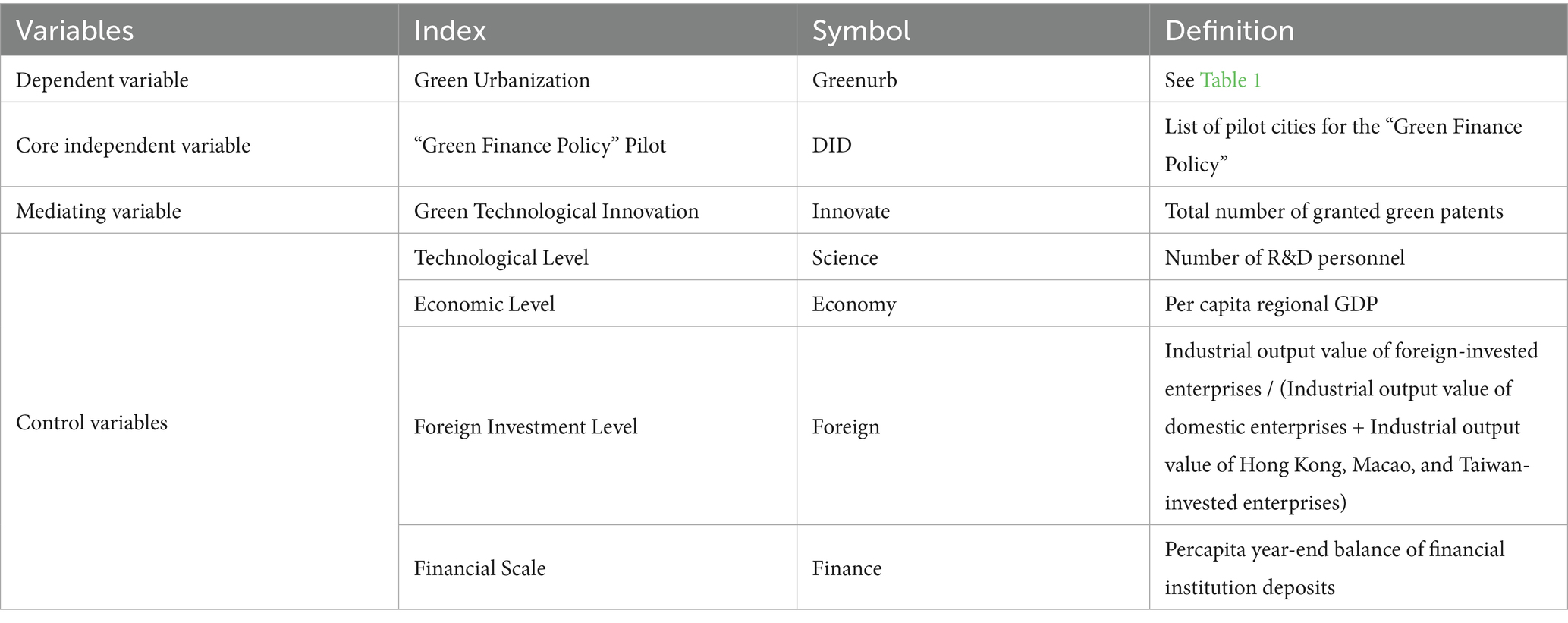Screen dimensions: 1568x623
Task: Click the Green Urbanization index cell
Action: (x=501, y=80)
